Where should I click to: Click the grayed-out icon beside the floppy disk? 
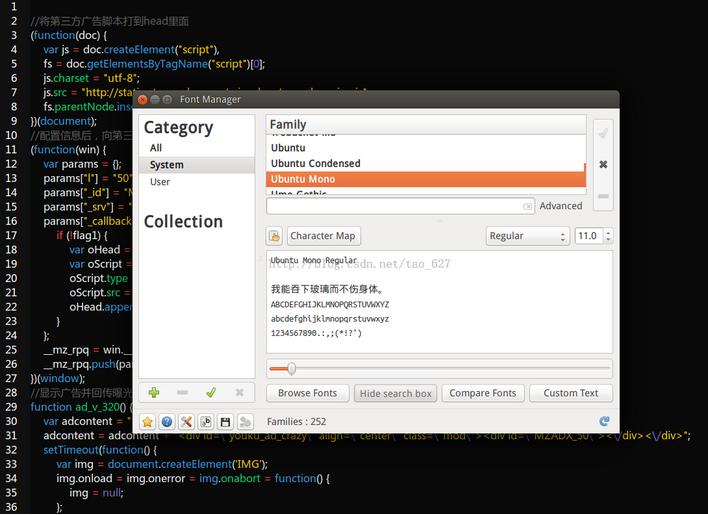click(x=245, y=422)
